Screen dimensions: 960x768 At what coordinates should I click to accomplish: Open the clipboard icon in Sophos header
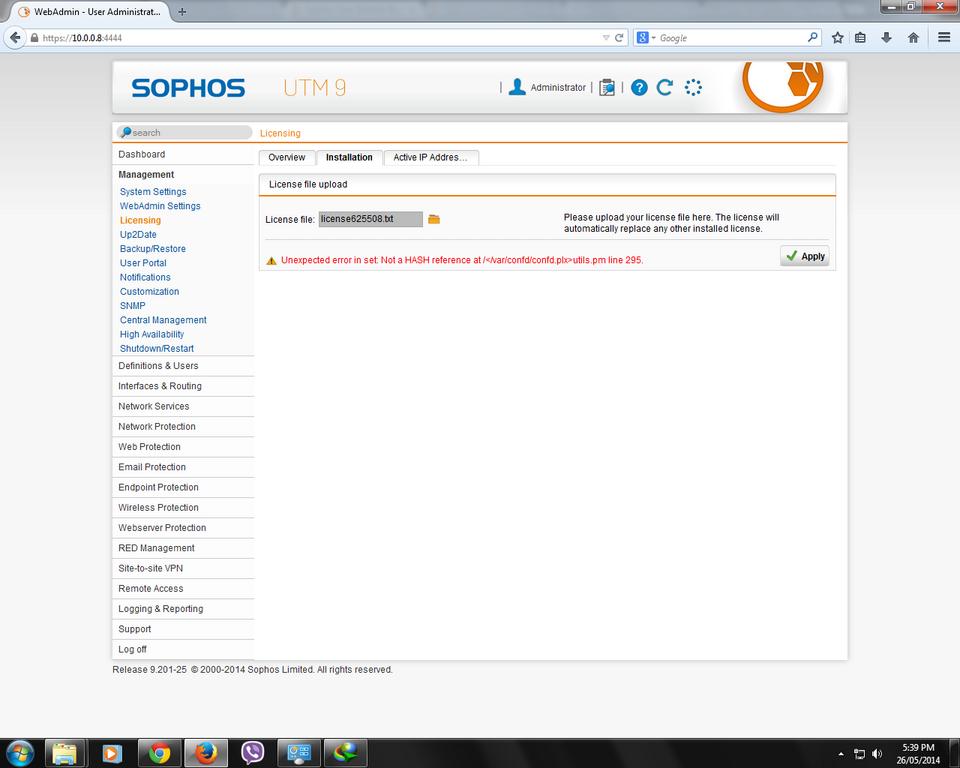tap(607, 88)
